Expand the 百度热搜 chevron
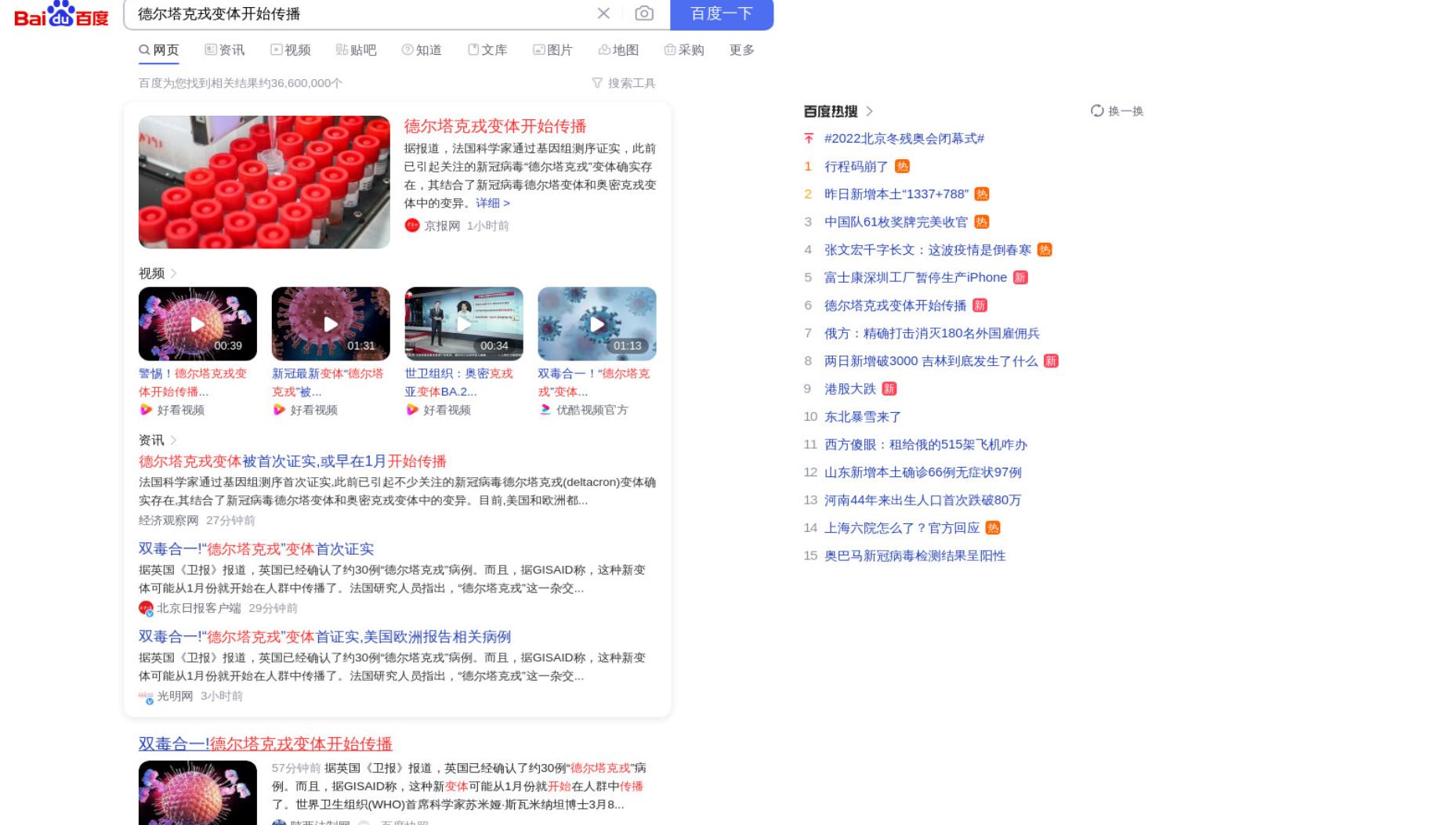1456x825 pixels. (x=869, y=111)
